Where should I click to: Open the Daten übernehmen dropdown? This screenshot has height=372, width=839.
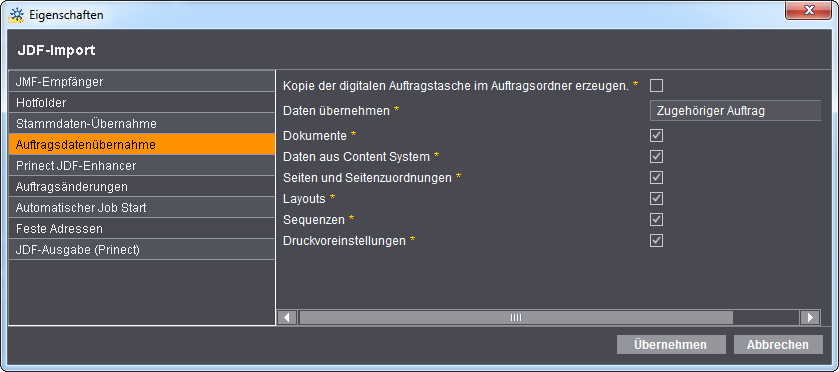click(x=735, y=111)
